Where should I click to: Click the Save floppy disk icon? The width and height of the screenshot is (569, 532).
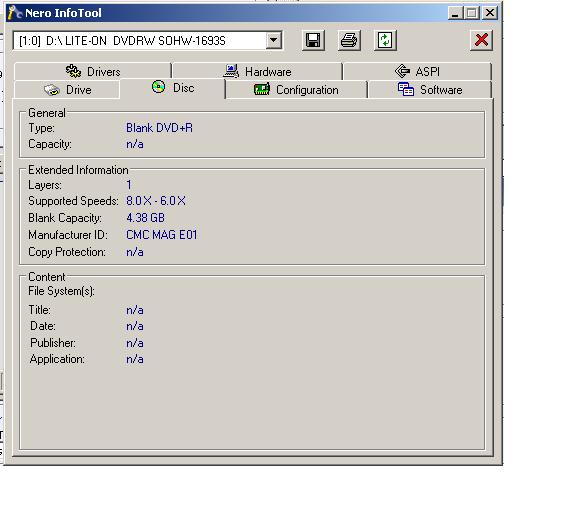click(313, 40)
